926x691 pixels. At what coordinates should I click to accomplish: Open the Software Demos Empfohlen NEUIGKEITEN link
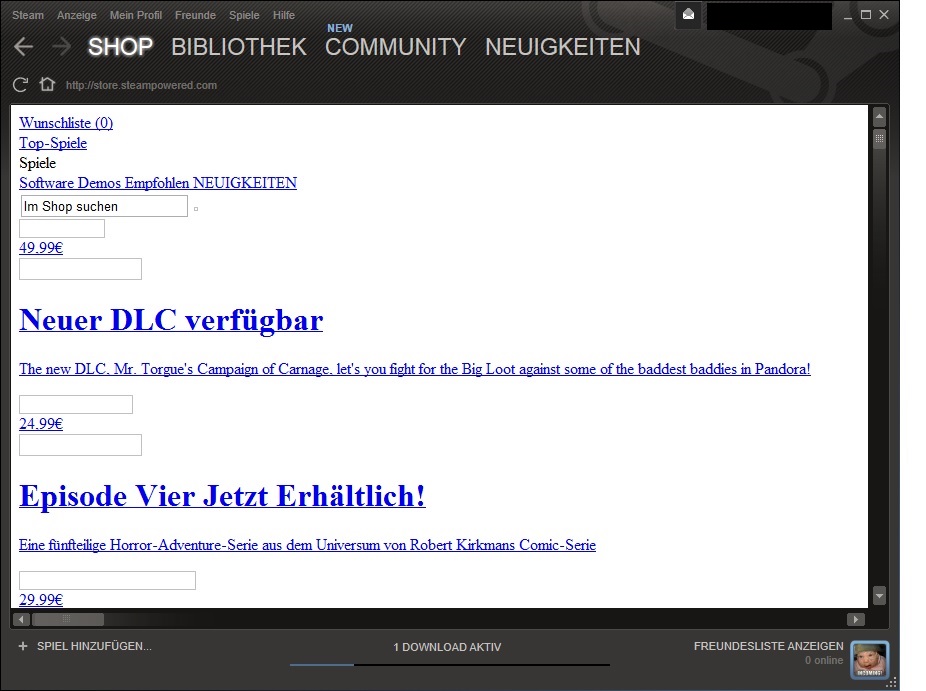point(158,182)
